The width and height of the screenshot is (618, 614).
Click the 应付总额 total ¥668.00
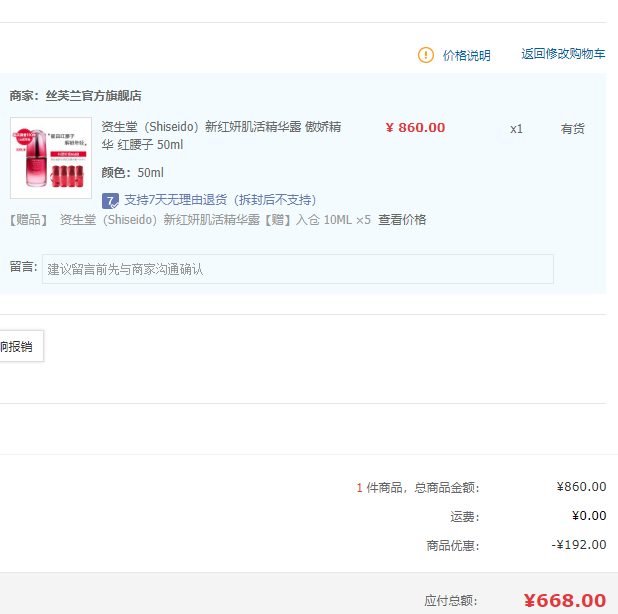(564, 600)
